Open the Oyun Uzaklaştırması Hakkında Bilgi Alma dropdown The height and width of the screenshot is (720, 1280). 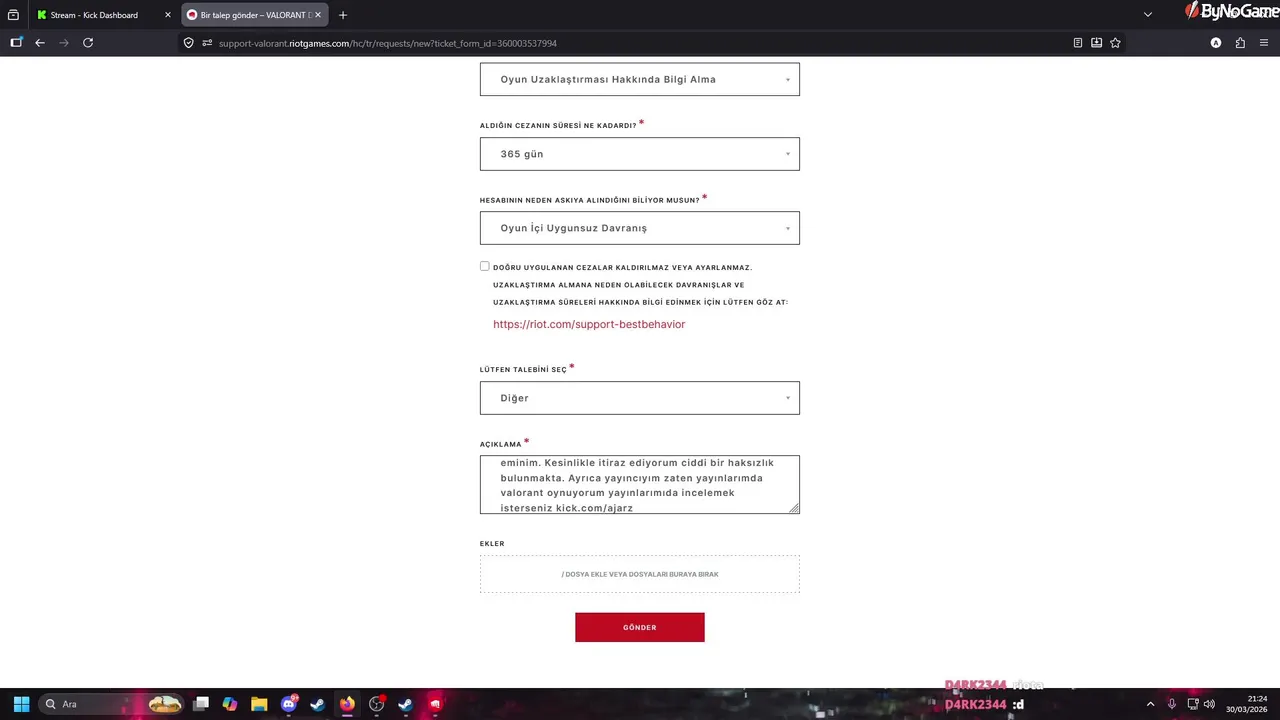point(640,79)
